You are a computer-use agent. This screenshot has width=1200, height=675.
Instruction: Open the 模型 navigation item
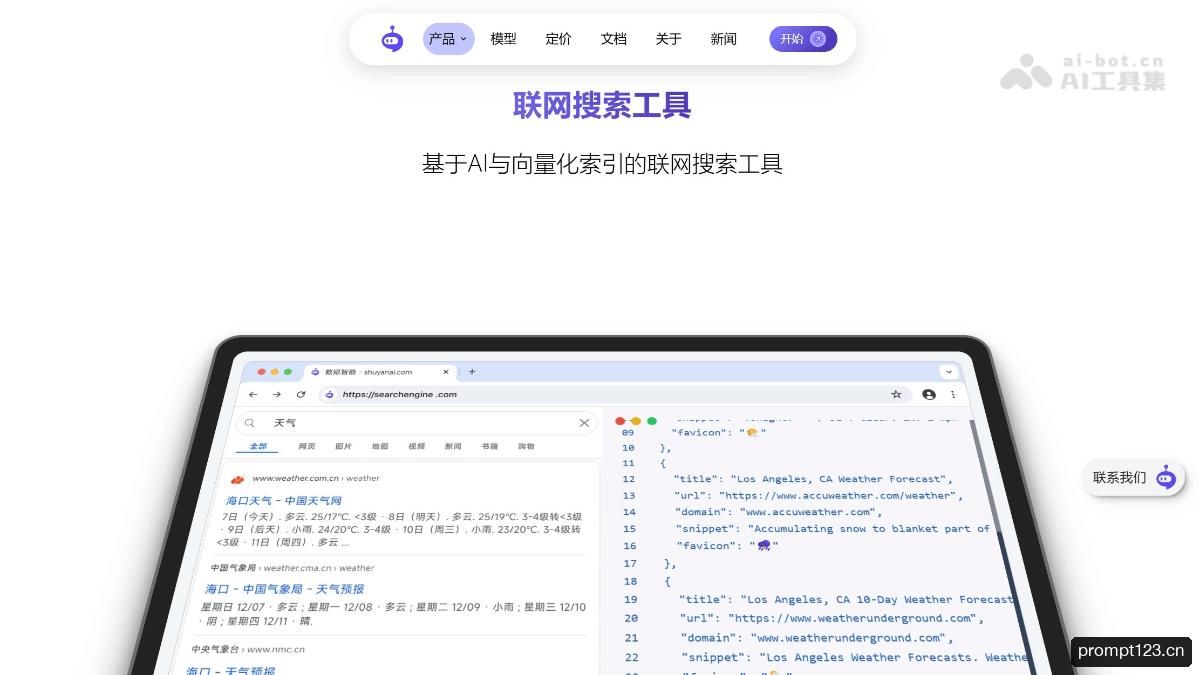pos(504,39)
